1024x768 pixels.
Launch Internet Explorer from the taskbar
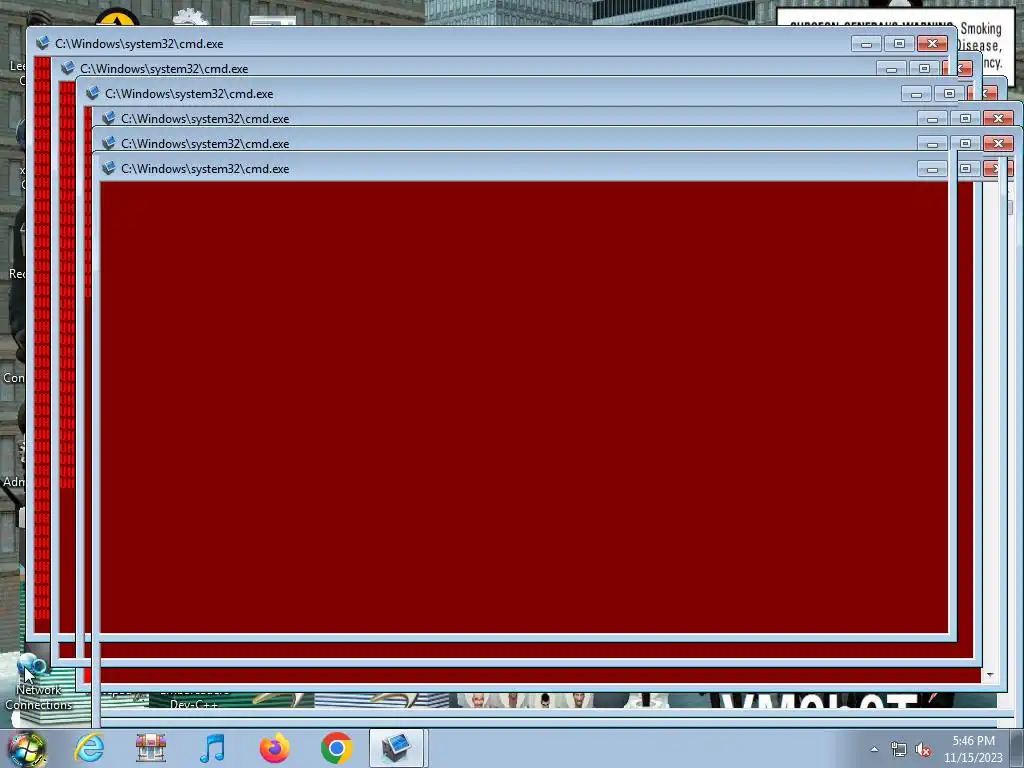[x=89, y=747]
